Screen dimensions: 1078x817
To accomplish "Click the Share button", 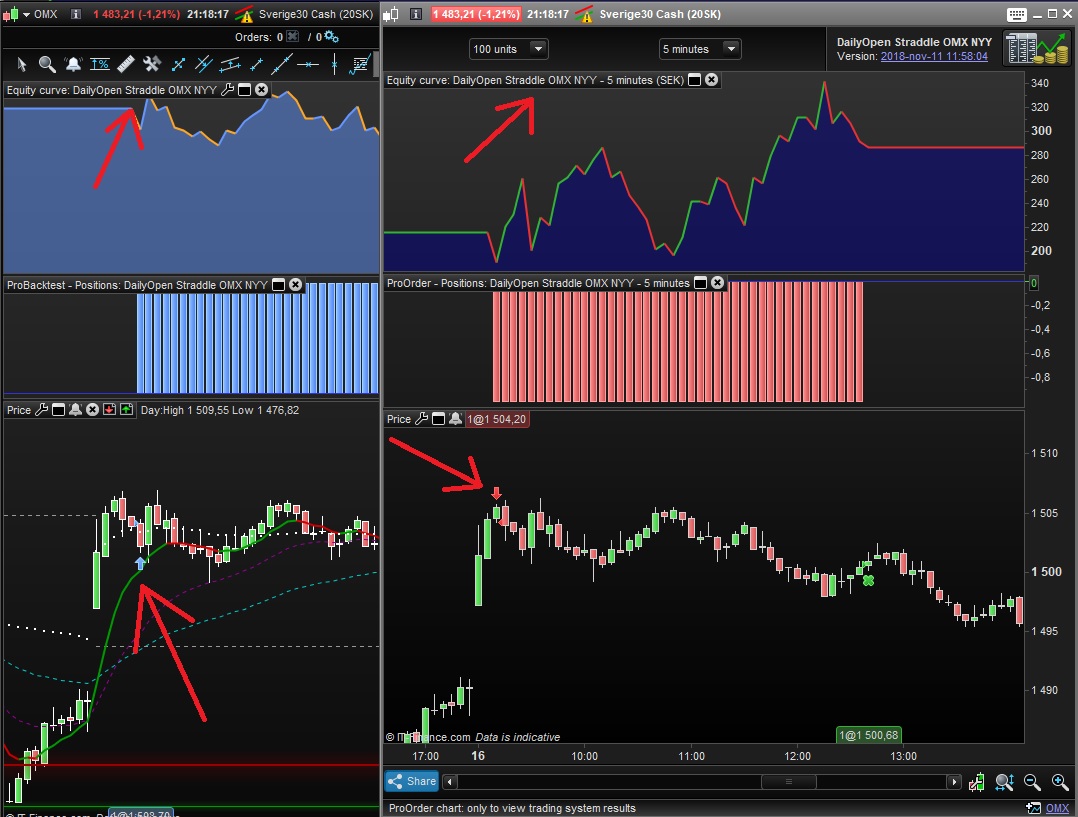I will [x=412, y=781].
